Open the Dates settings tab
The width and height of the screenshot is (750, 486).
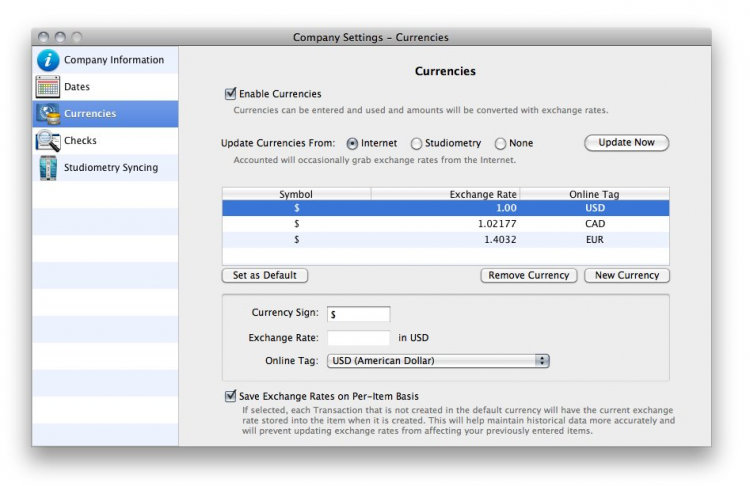[77, 87]
